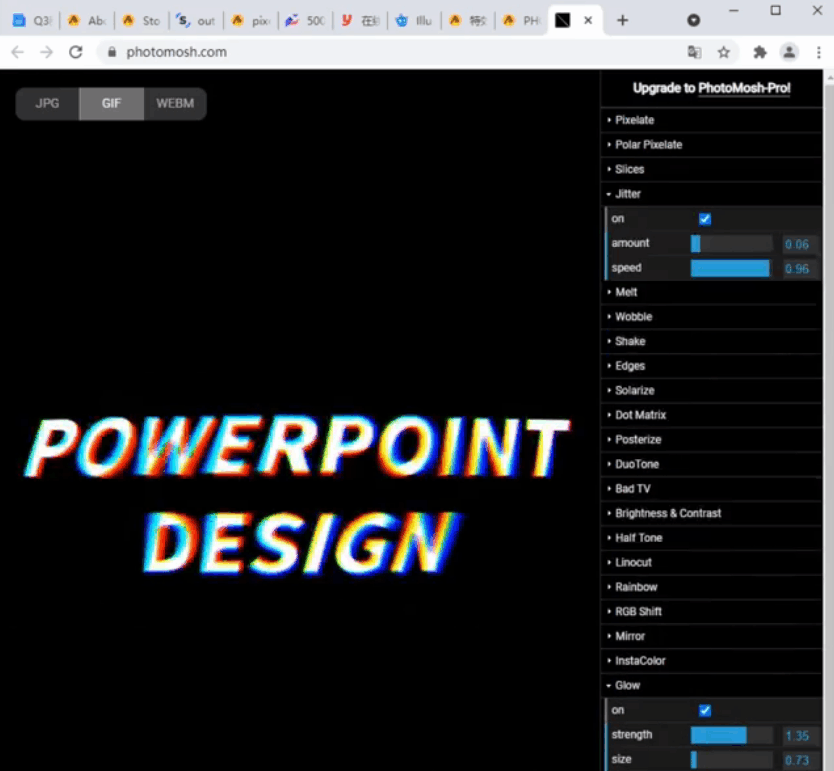The width and height of the screenshot is (834, 771).
Task: Expand the Edges effect
Action: pos(711,366)
